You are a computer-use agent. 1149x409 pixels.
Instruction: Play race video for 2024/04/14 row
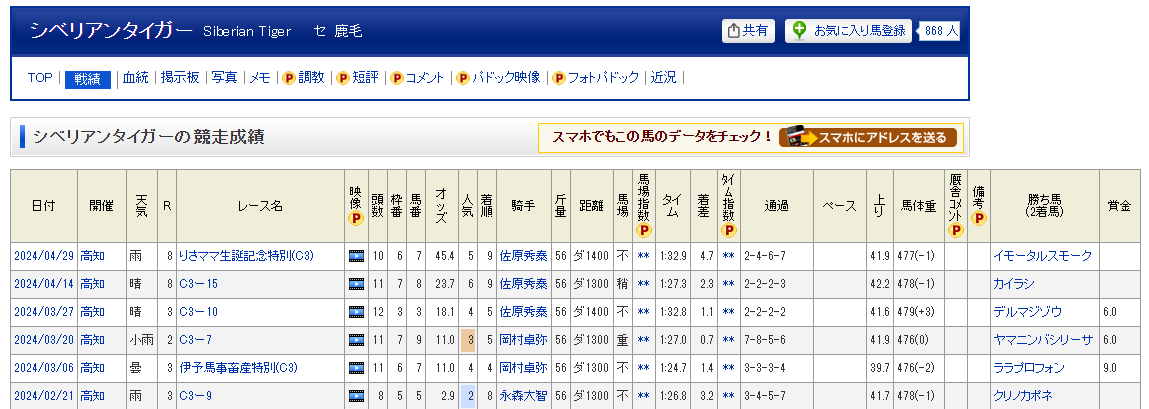tap(356, 284)
